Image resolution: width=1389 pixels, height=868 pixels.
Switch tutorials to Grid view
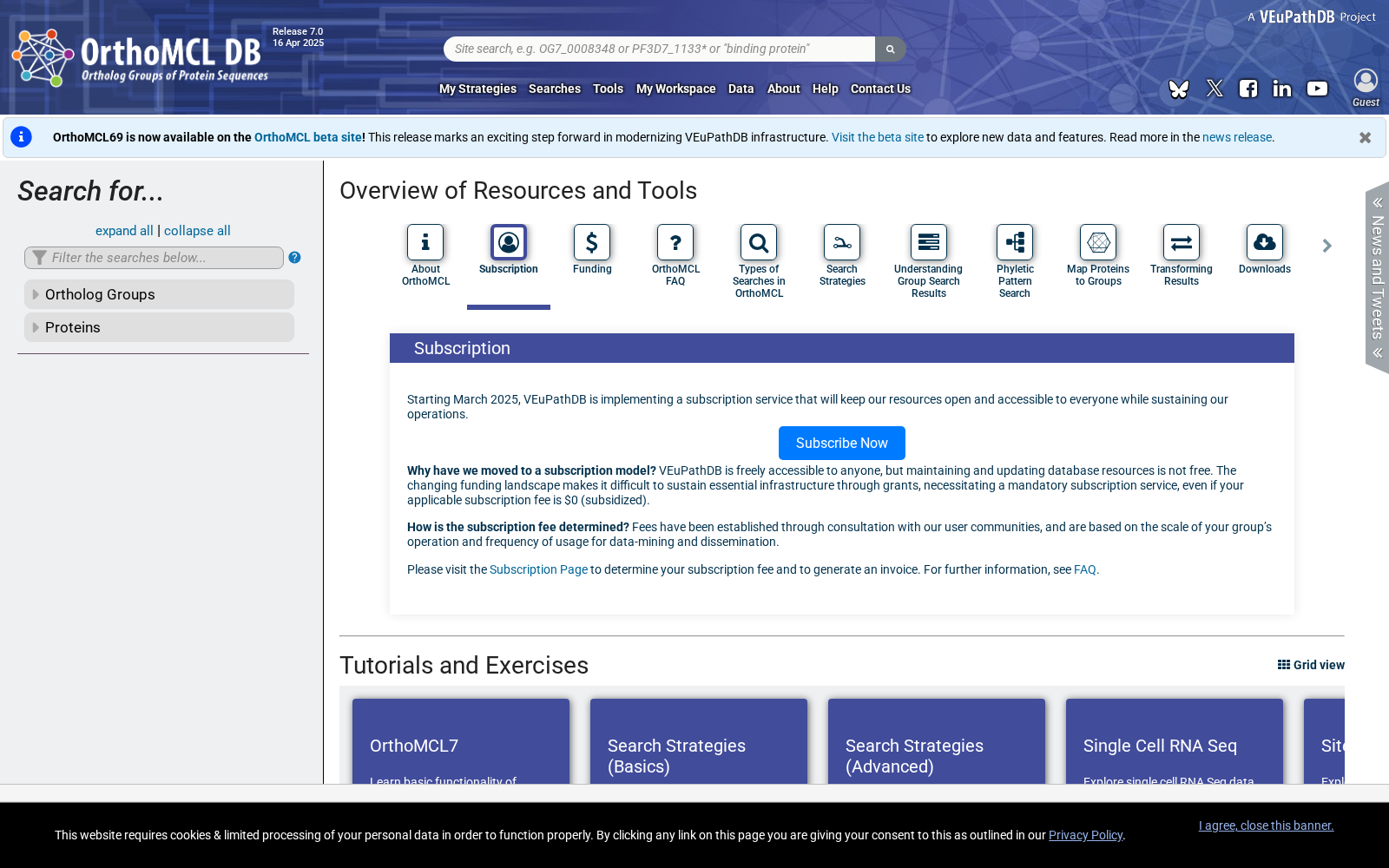[x=1311, y=665]
